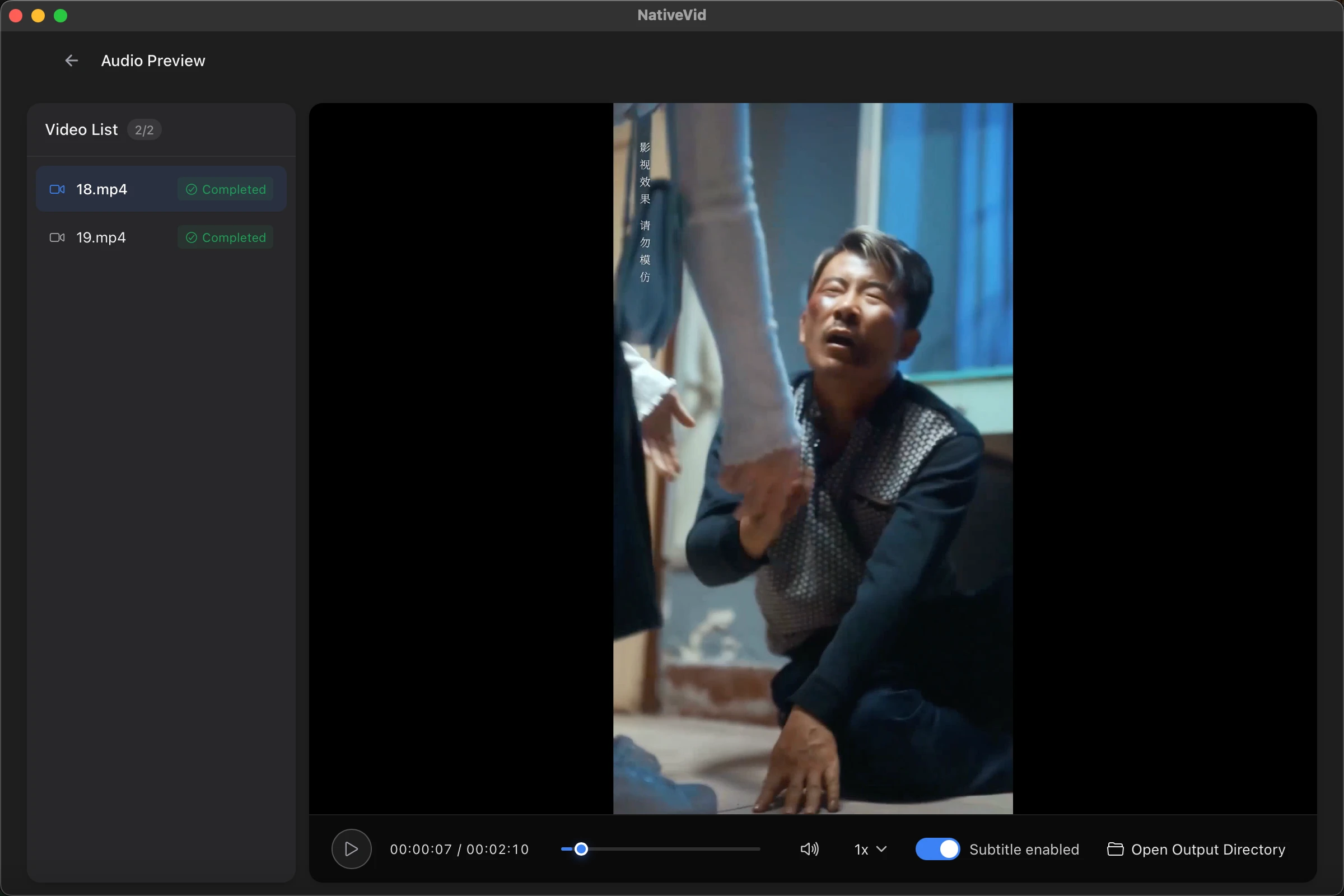Screen dimensions: 1344x896
Task: Click the 2/2 video count badge
Action: [x=144, y=130]
